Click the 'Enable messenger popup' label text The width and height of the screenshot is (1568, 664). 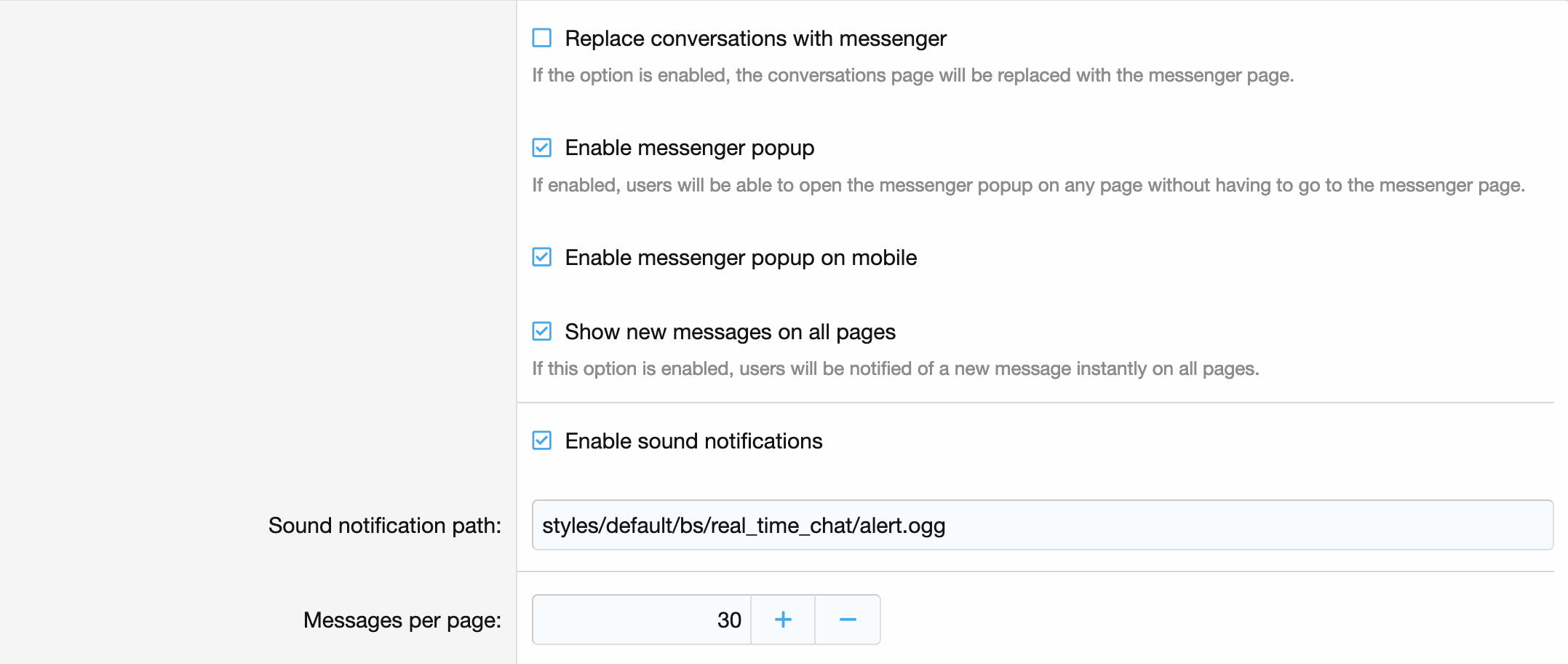(x=689, y=148)
